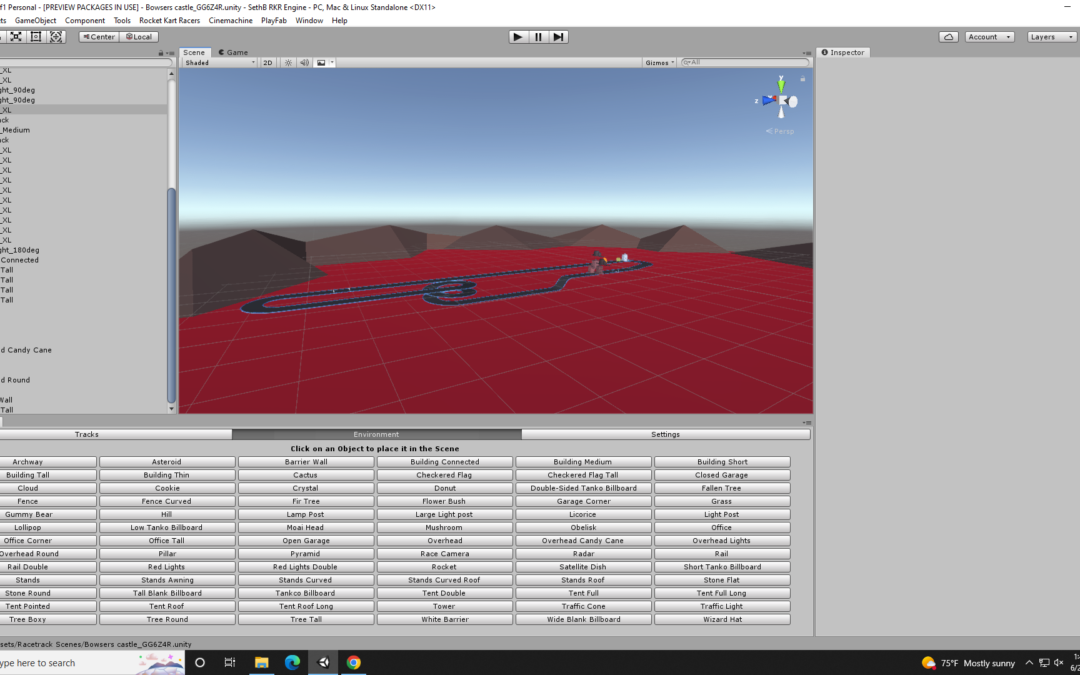
Task: Place an Asteroid object
Action: coord(167,462)
